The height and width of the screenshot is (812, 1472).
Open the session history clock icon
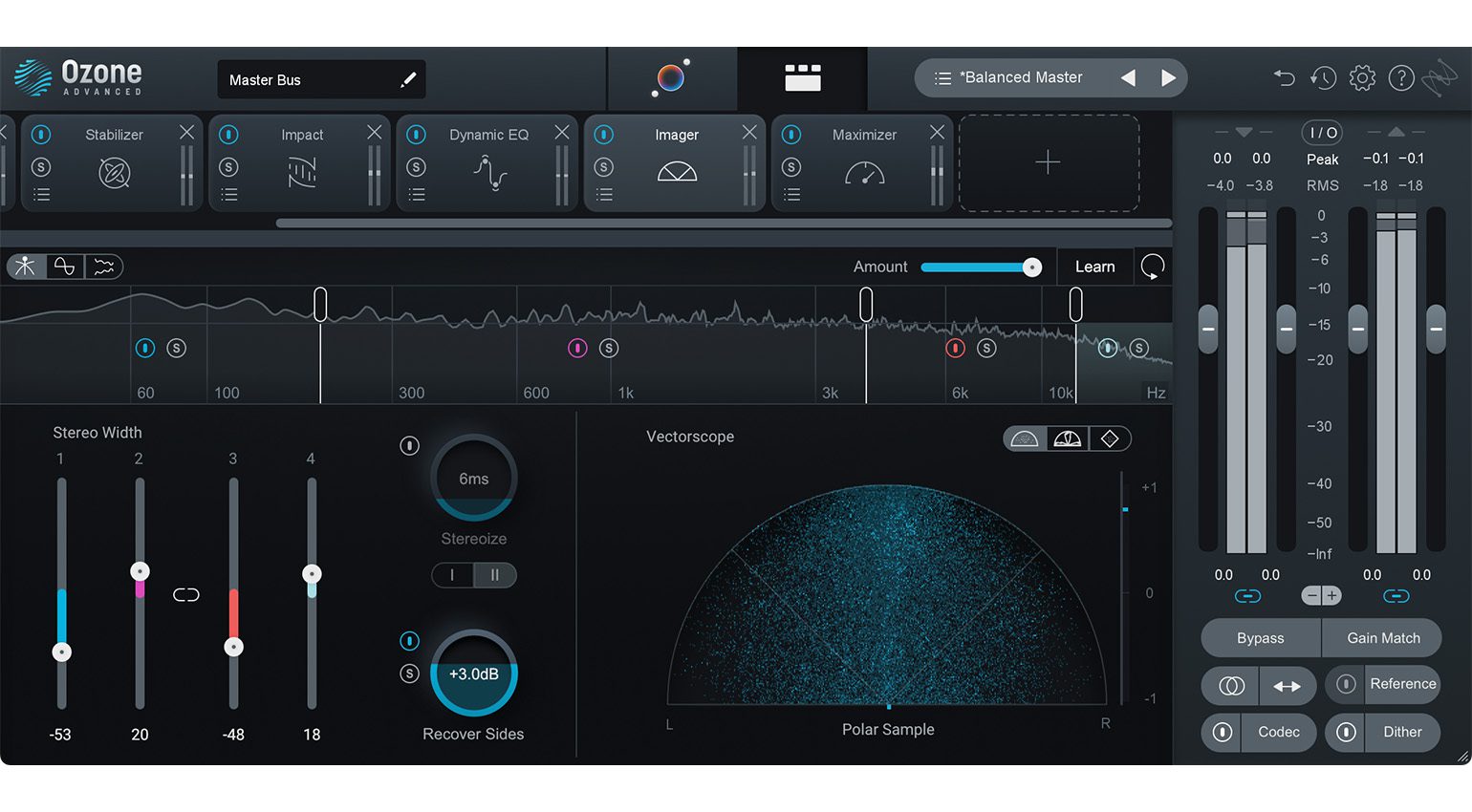[1323, 77]
